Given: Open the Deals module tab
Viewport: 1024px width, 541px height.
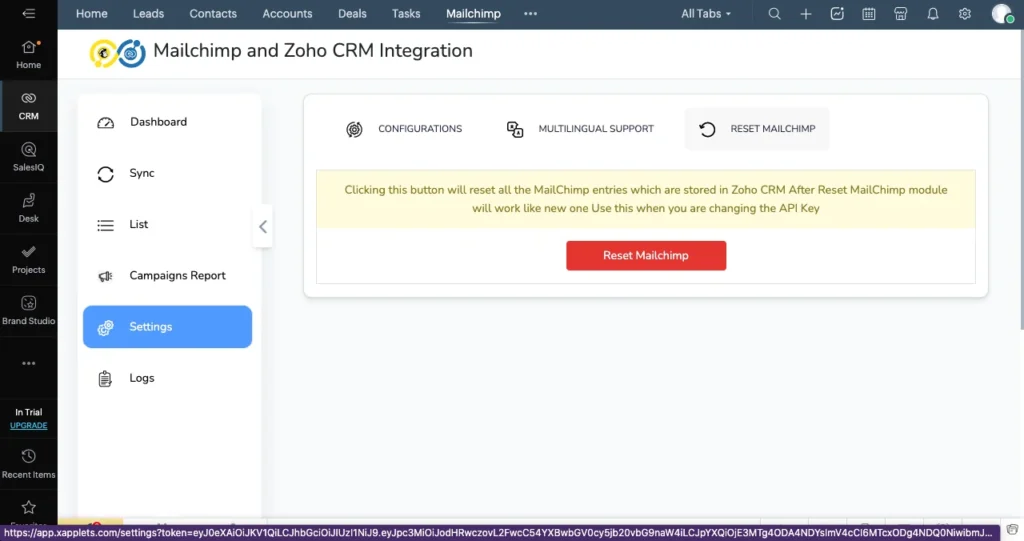Looking at the screenshot, I should (352, 14).
